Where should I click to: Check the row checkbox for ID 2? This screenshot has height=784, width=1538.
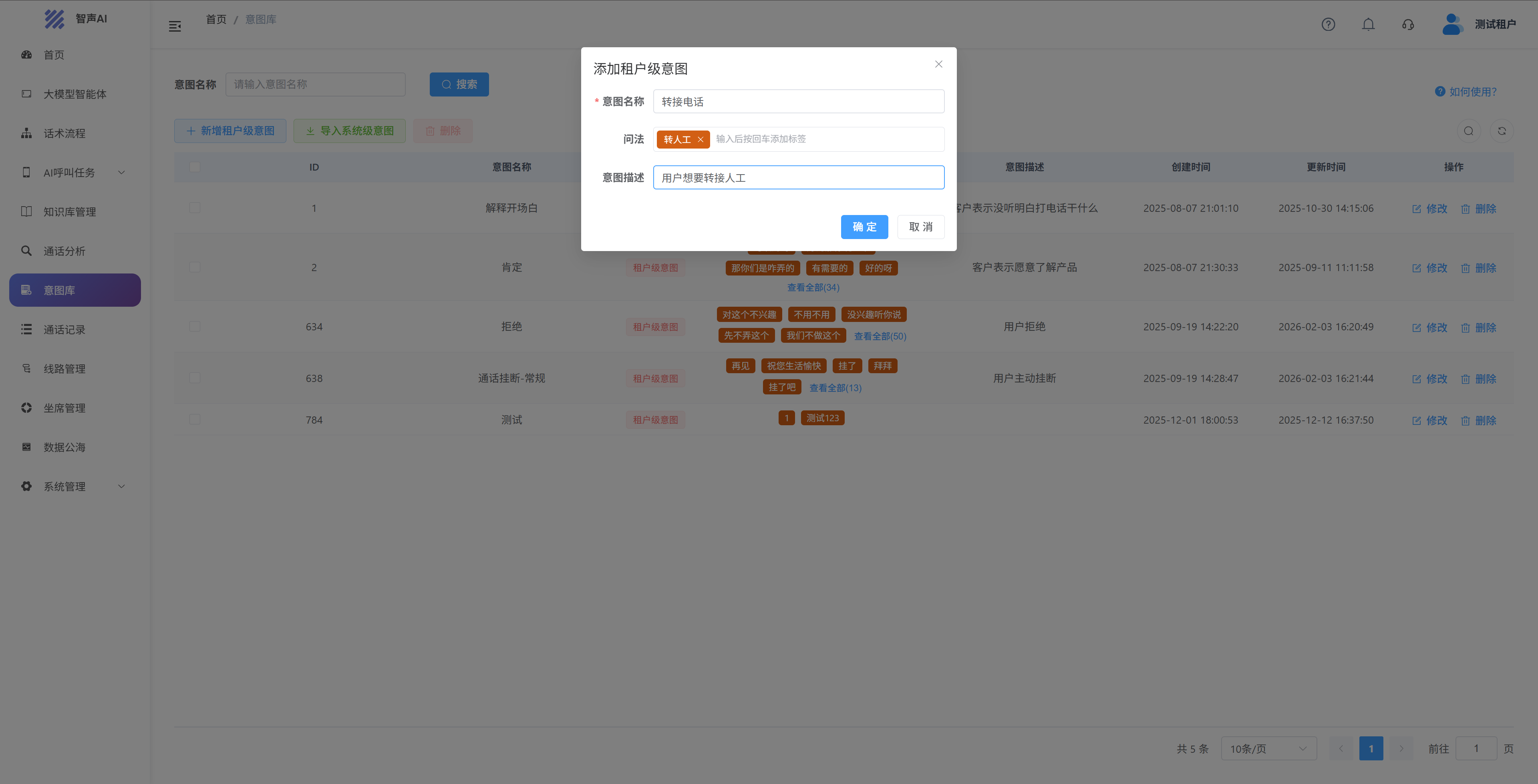tap(195, 267)
